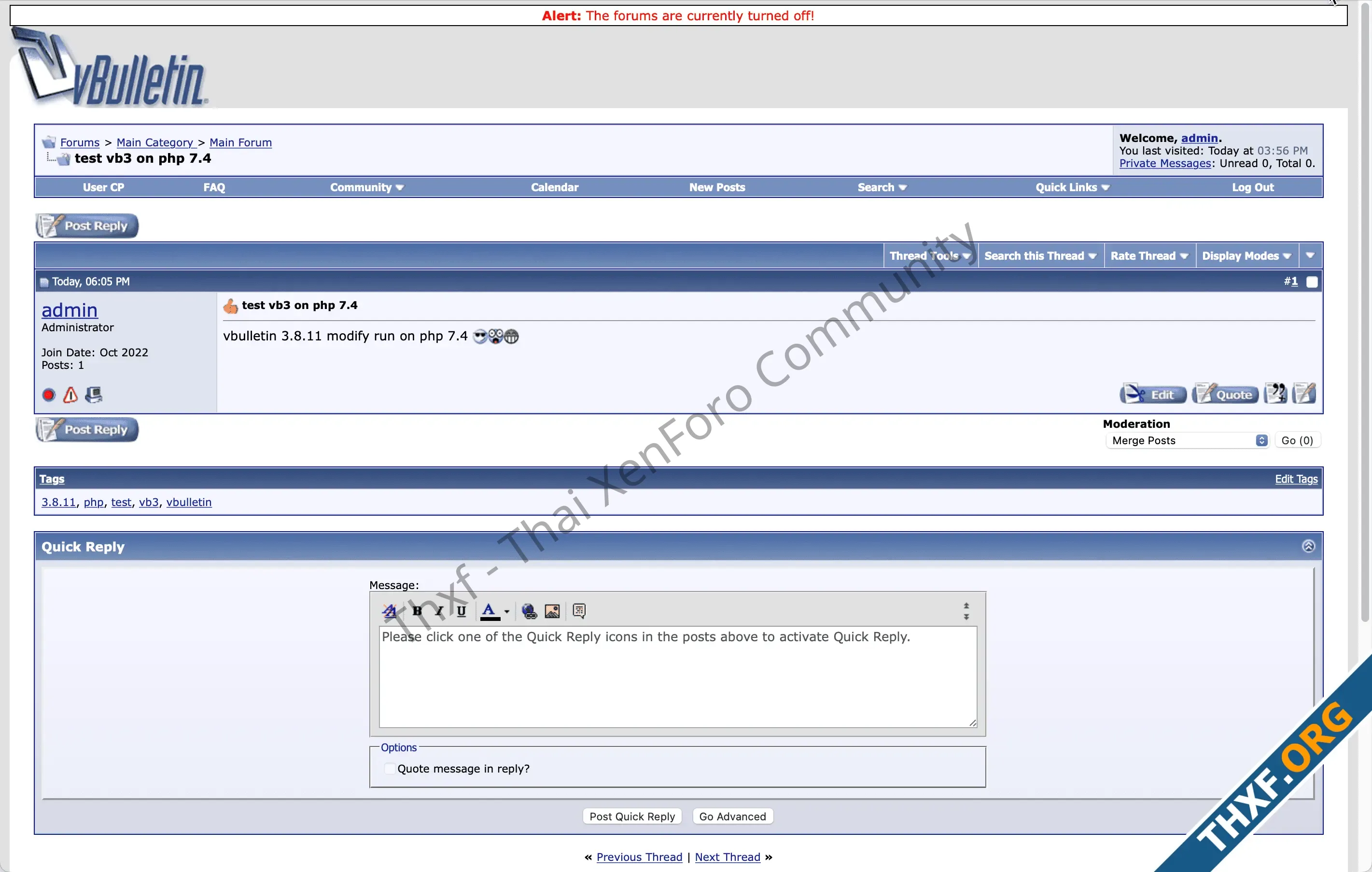Go to Next Thread
Viewport: 1372px width, 872px height.
728,857
